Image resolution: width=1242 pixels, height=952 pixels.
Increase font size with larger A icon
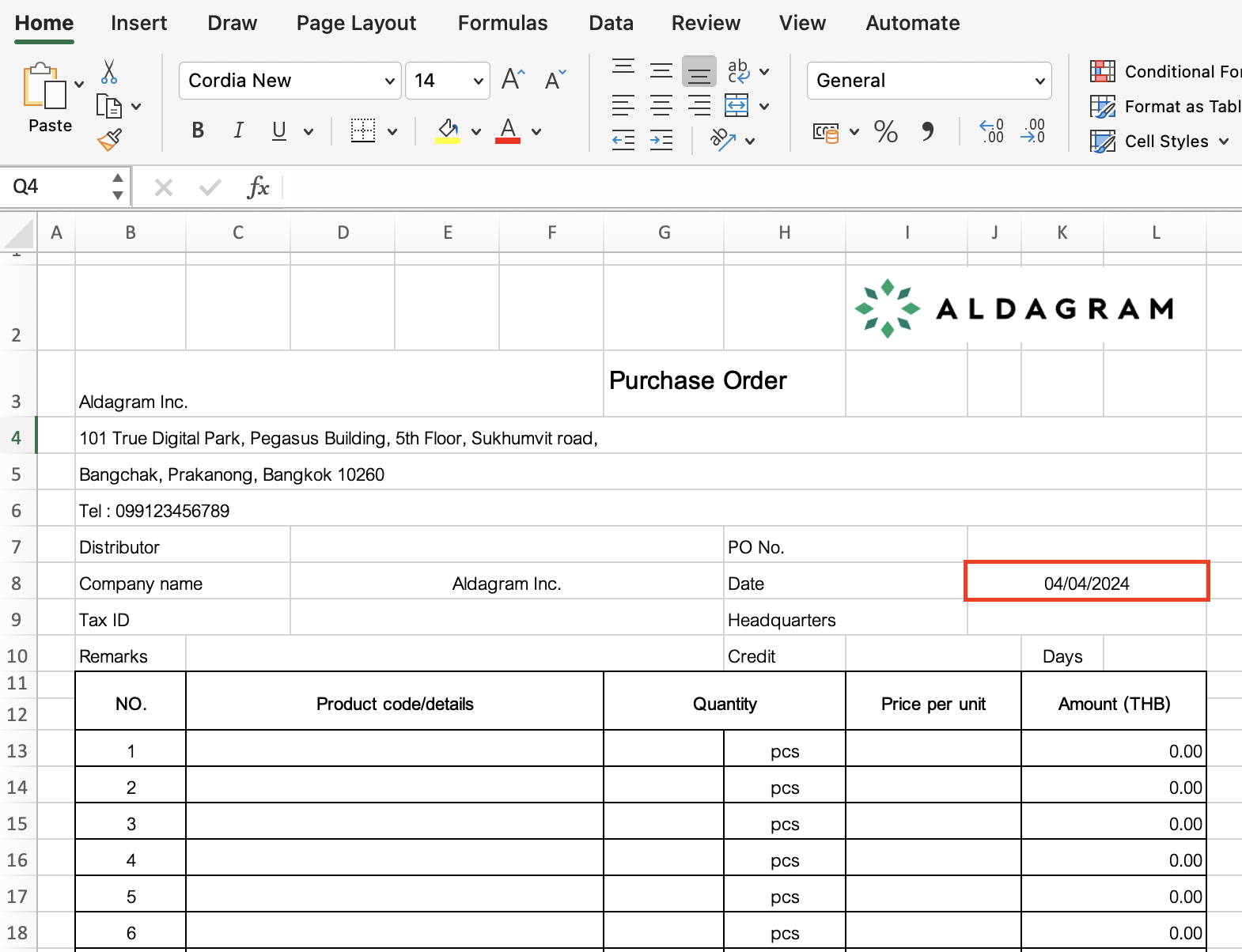pos(513,80)
